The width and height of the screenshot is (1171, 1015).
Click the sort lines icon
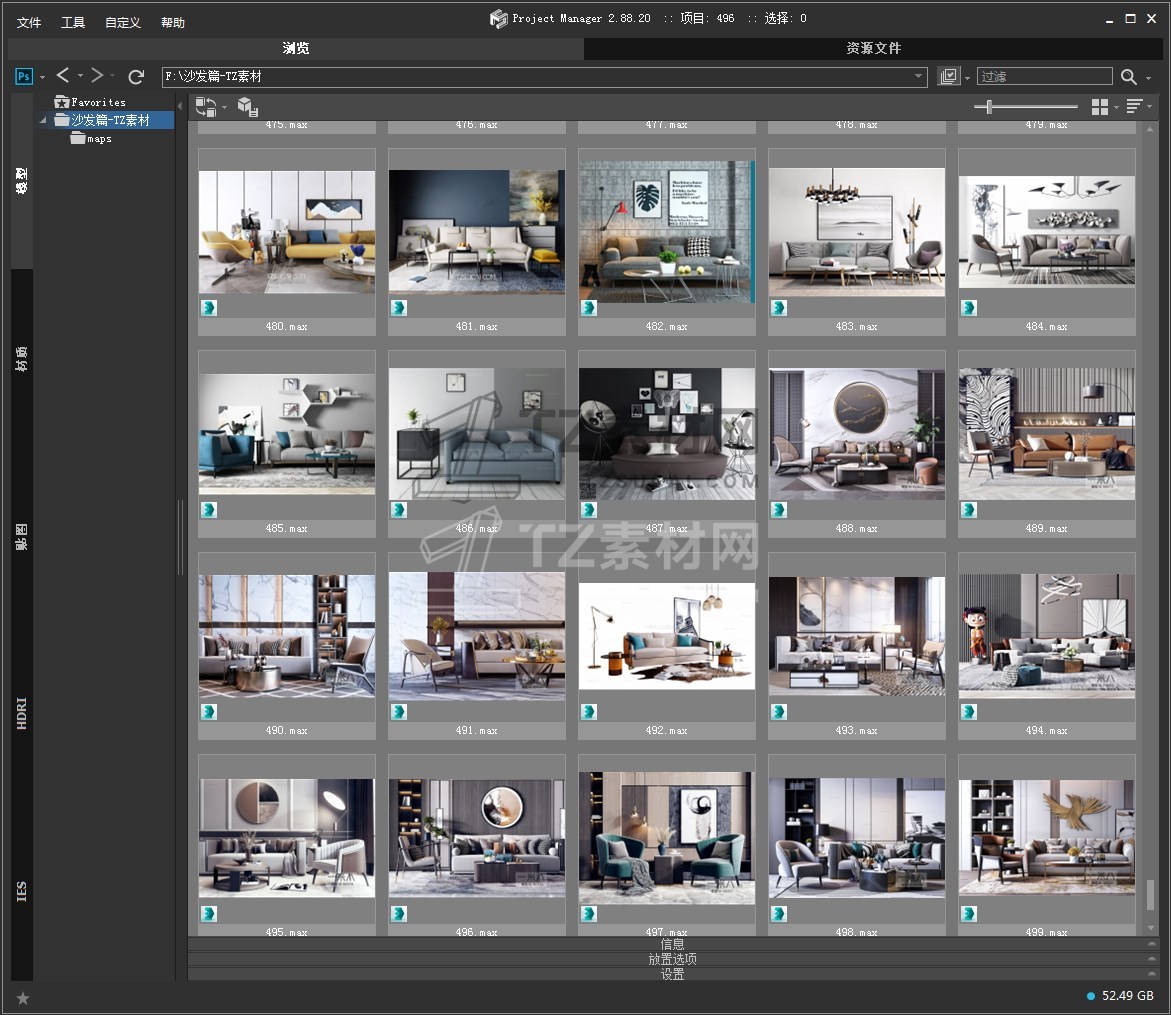coord(1134,106)
